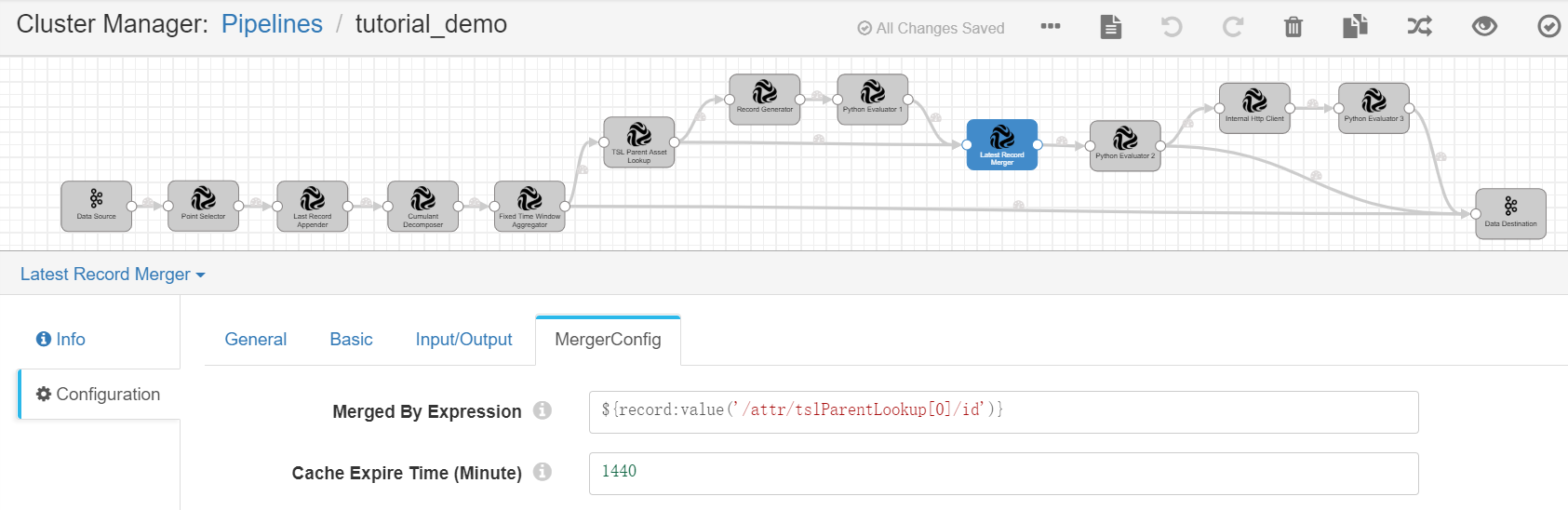Viewport: 1568px width, 510px height.
Task: Open the Basic tab
Action: [x=351, y=340]
